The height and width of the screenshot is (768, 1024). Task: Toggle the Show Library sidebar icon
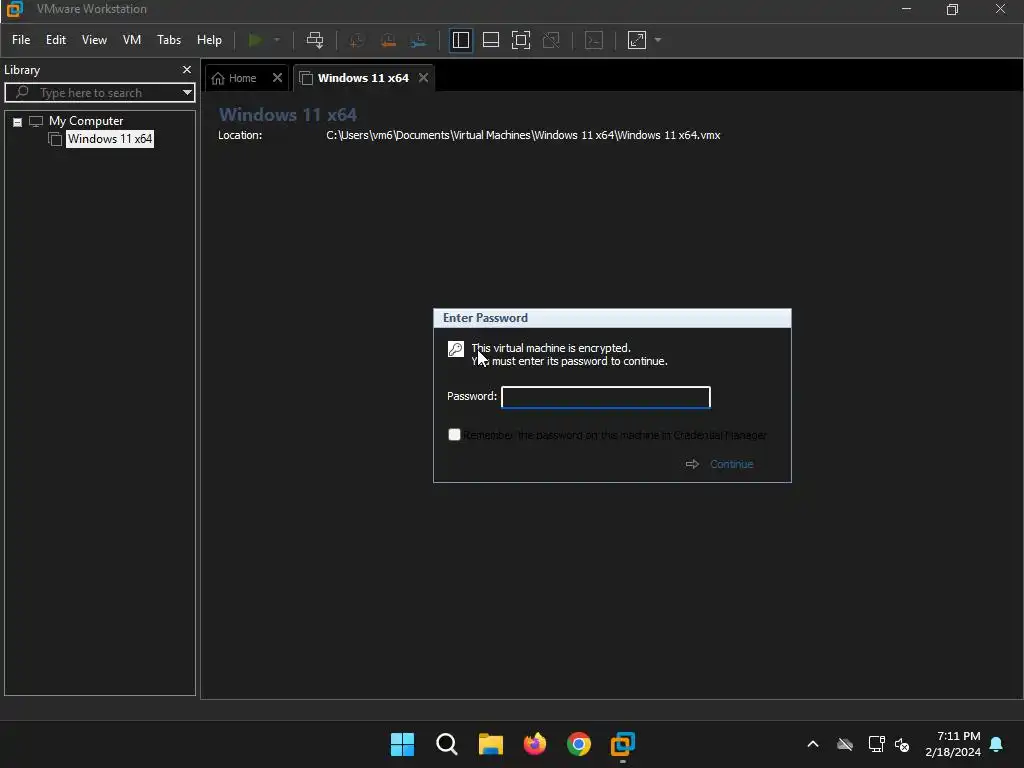tap(460, 40)
